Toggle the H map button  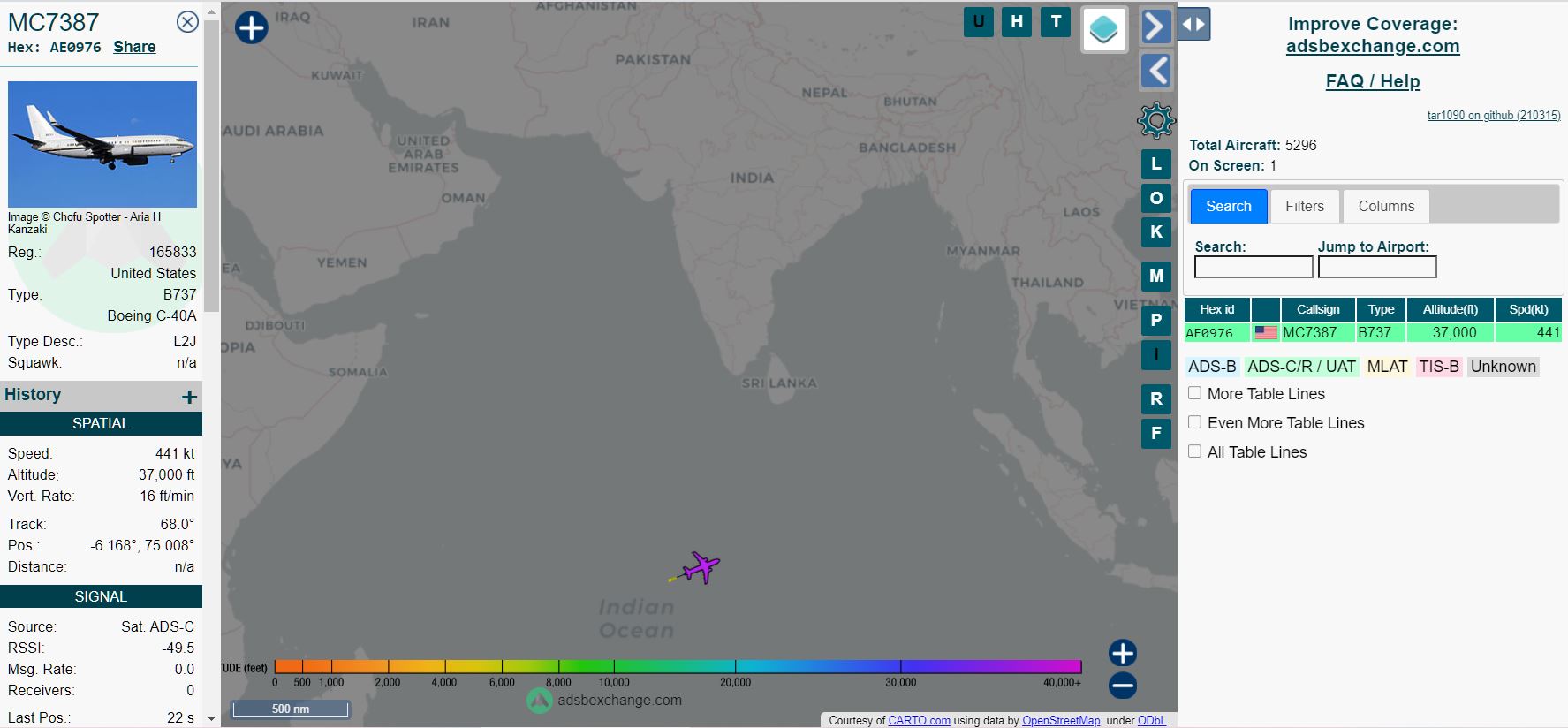[1017, 22]
